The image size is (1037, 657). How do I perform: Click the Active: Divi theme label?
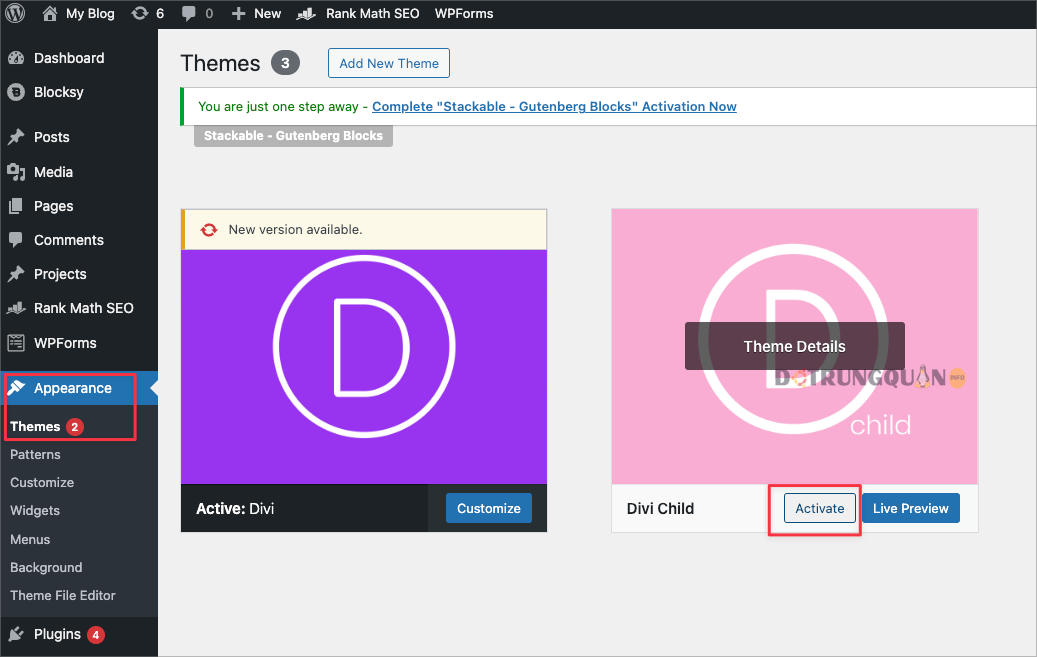(235, 508)
